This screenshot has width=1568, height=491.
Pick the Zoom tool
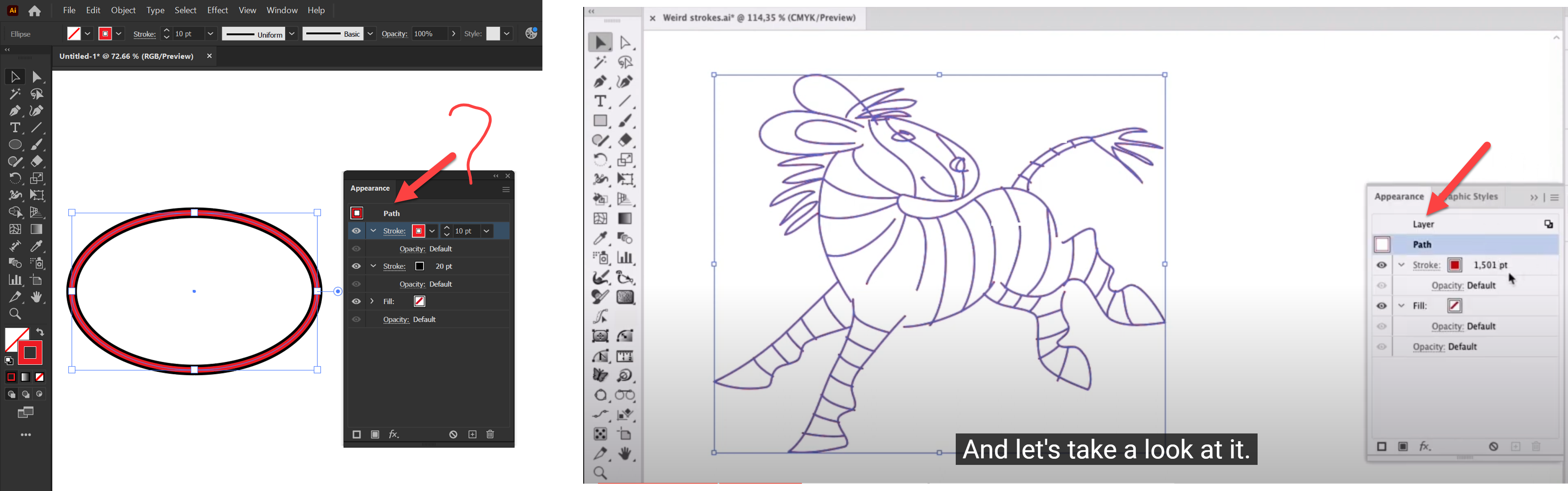coord(15,314)
